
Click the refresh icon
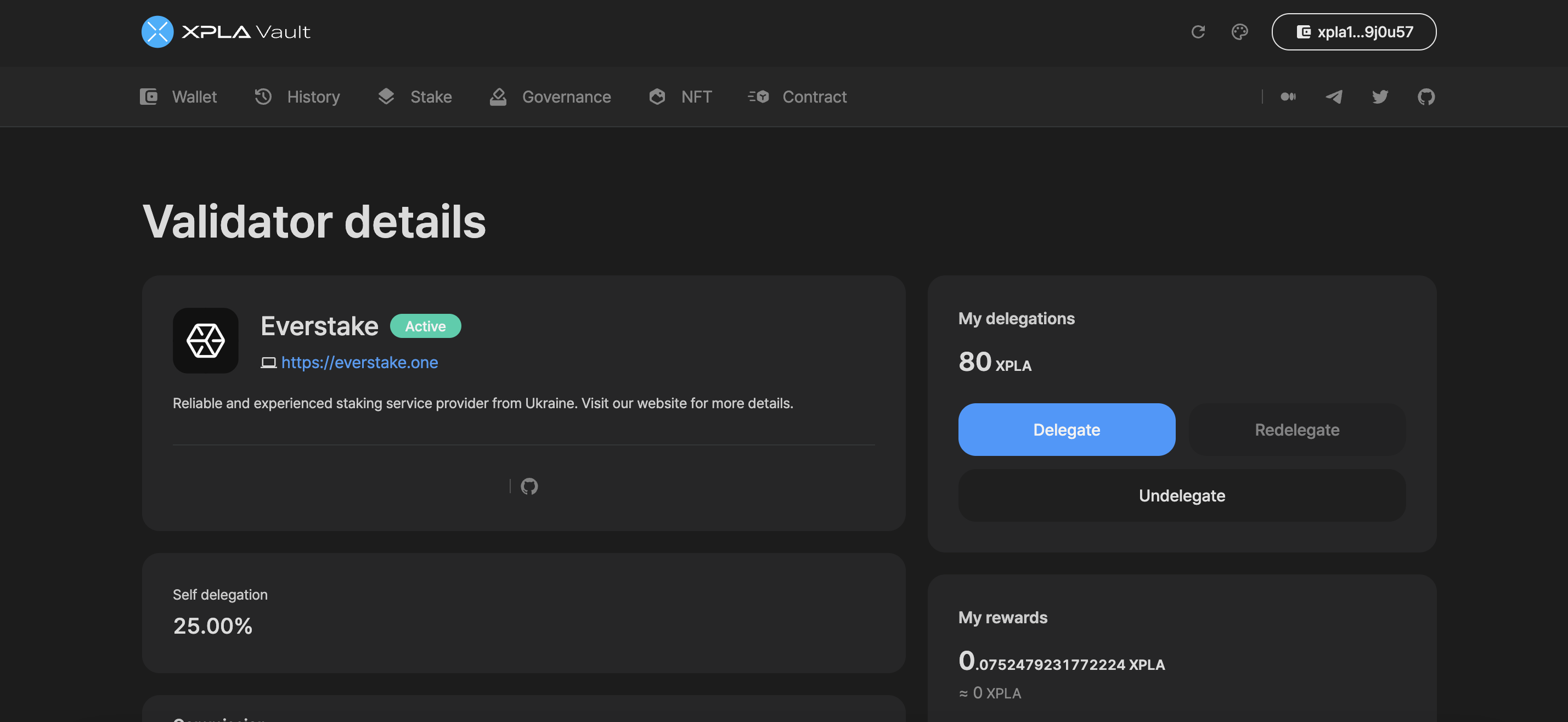click(1198, 31)
